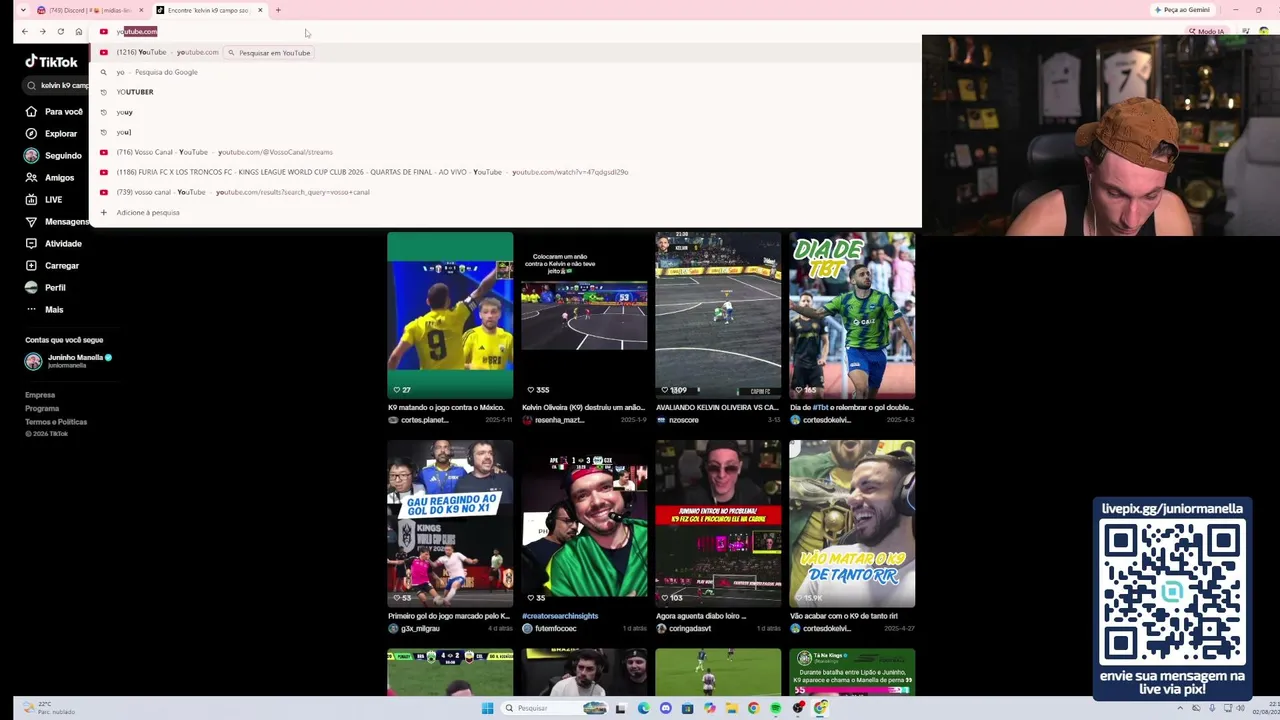Click the resenha_mazt author name
This screenshot has height=720, width=1280.
click(560, 420)
